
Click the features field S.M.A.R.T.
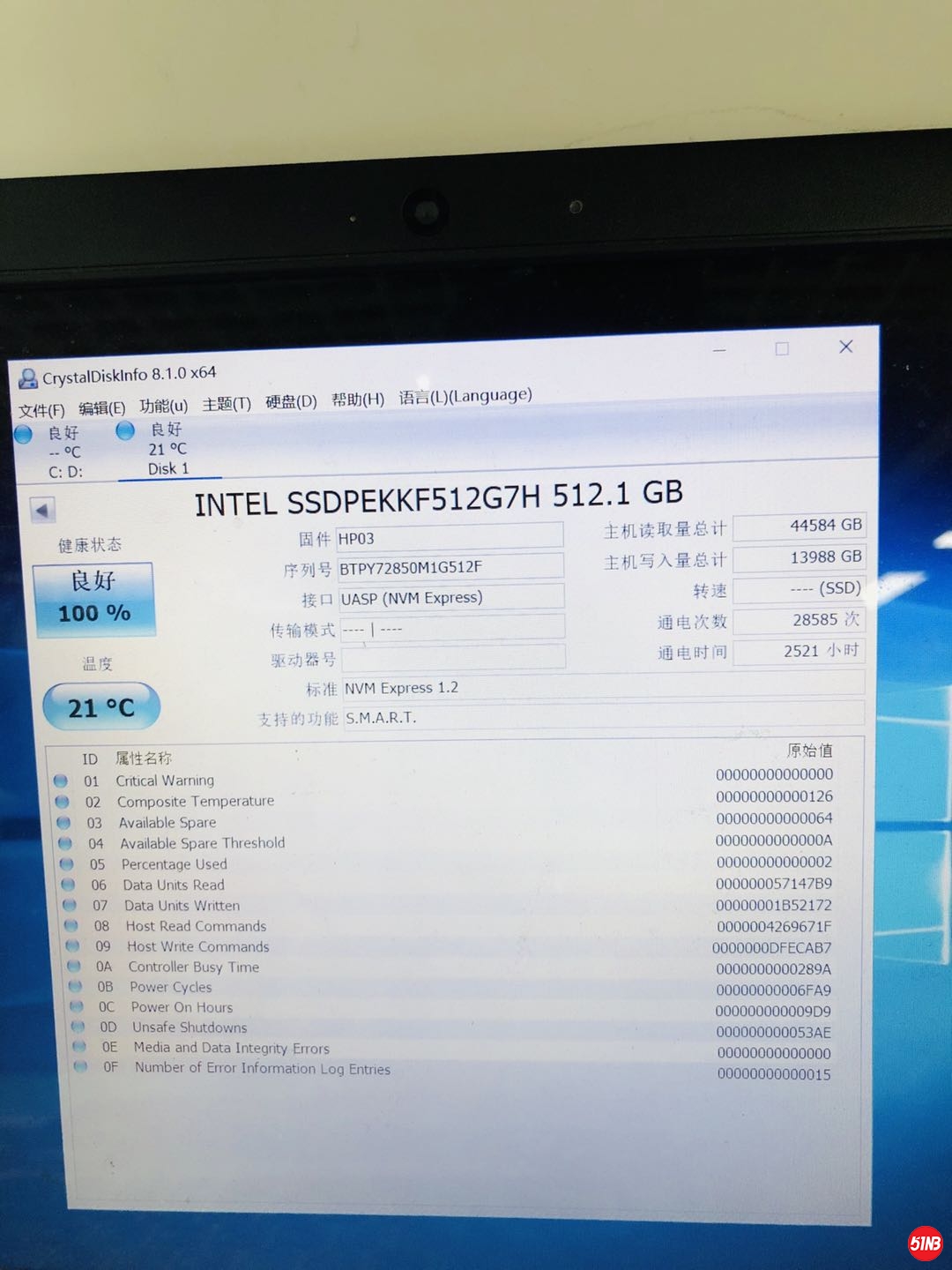(x=604, y=715)
